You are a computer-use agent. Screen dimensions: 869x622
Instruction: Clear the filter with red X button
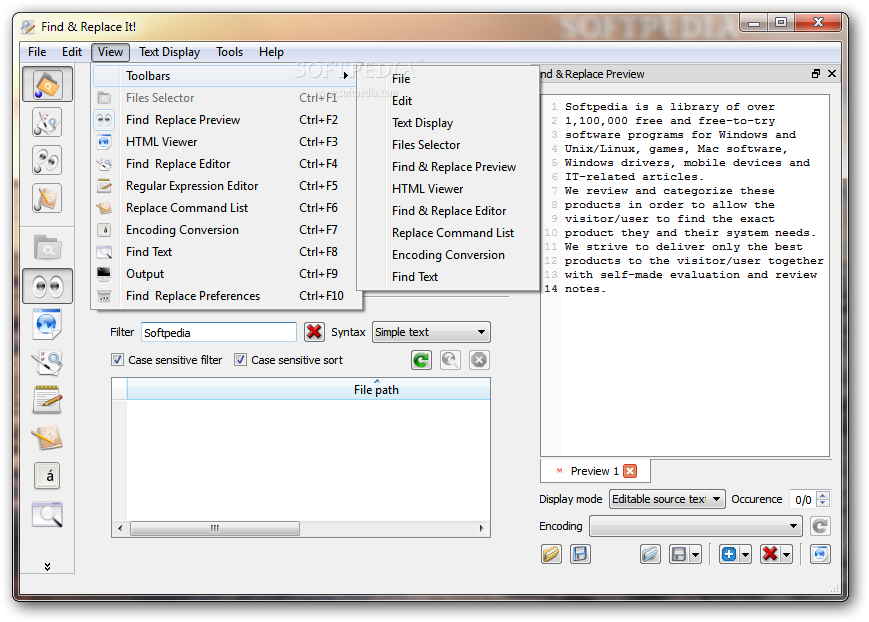click(314, 332)
